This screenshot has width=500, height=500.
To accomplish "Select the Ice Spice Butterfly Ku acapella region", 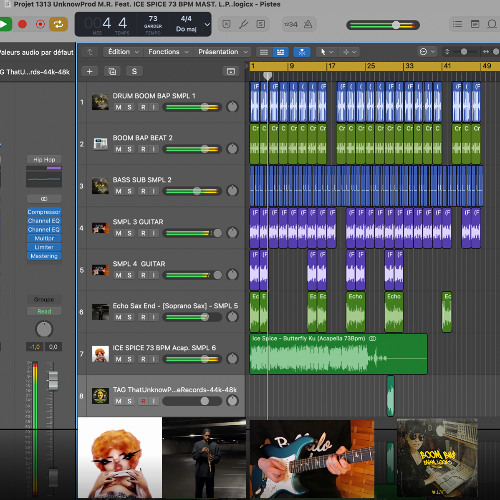I will [x=338, y=354].
